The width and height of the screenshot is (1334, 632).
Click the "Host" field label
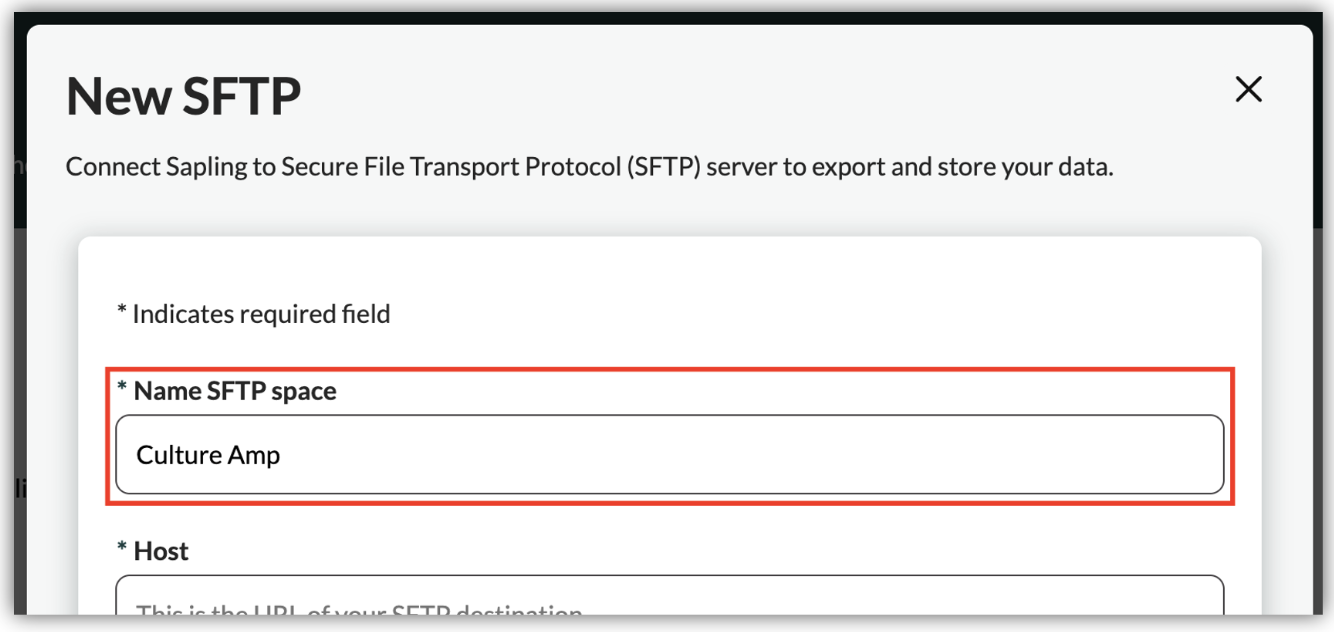161,551
